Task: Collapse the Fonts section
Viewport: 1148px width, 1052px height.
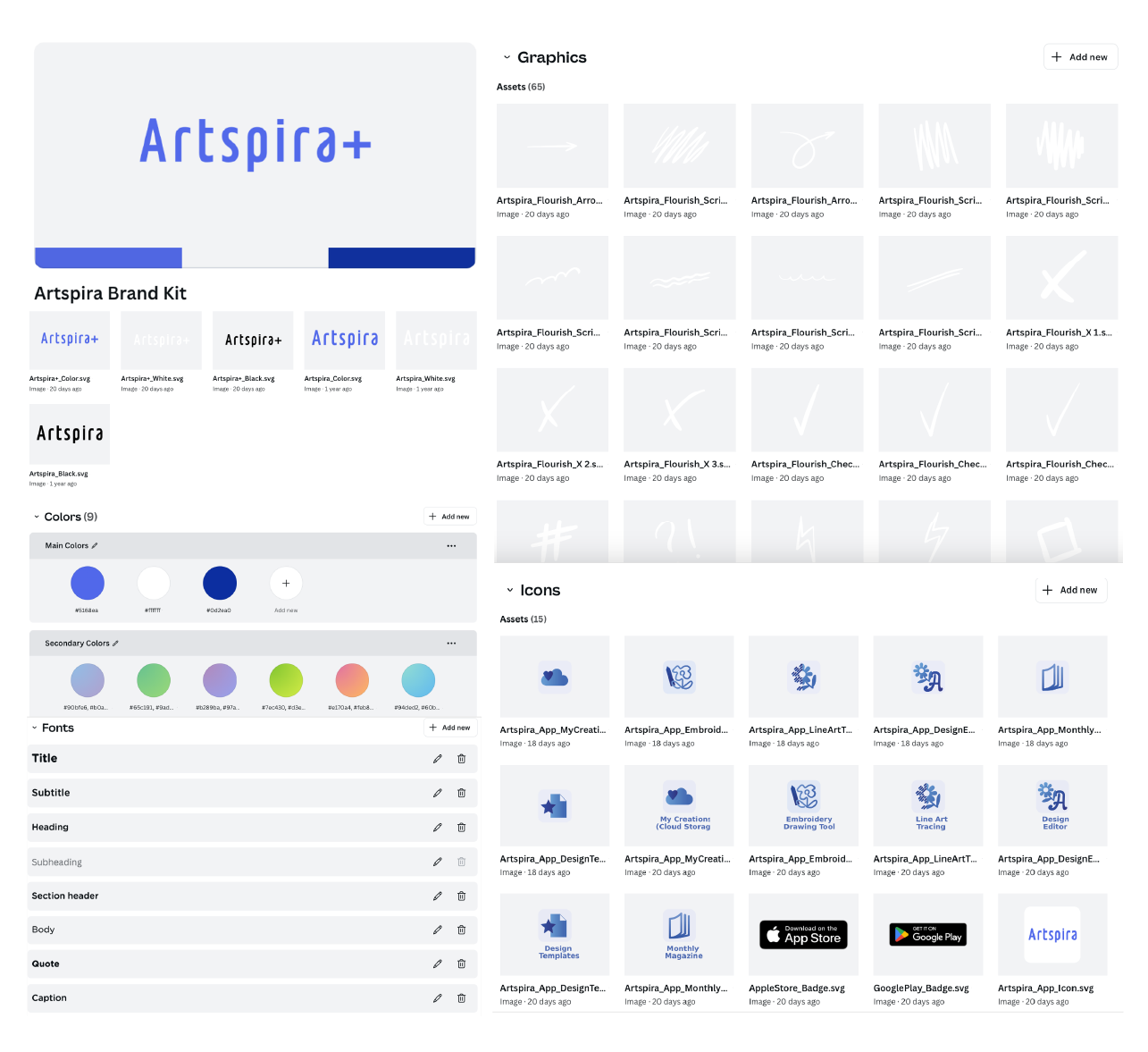Action: point(34,728)
